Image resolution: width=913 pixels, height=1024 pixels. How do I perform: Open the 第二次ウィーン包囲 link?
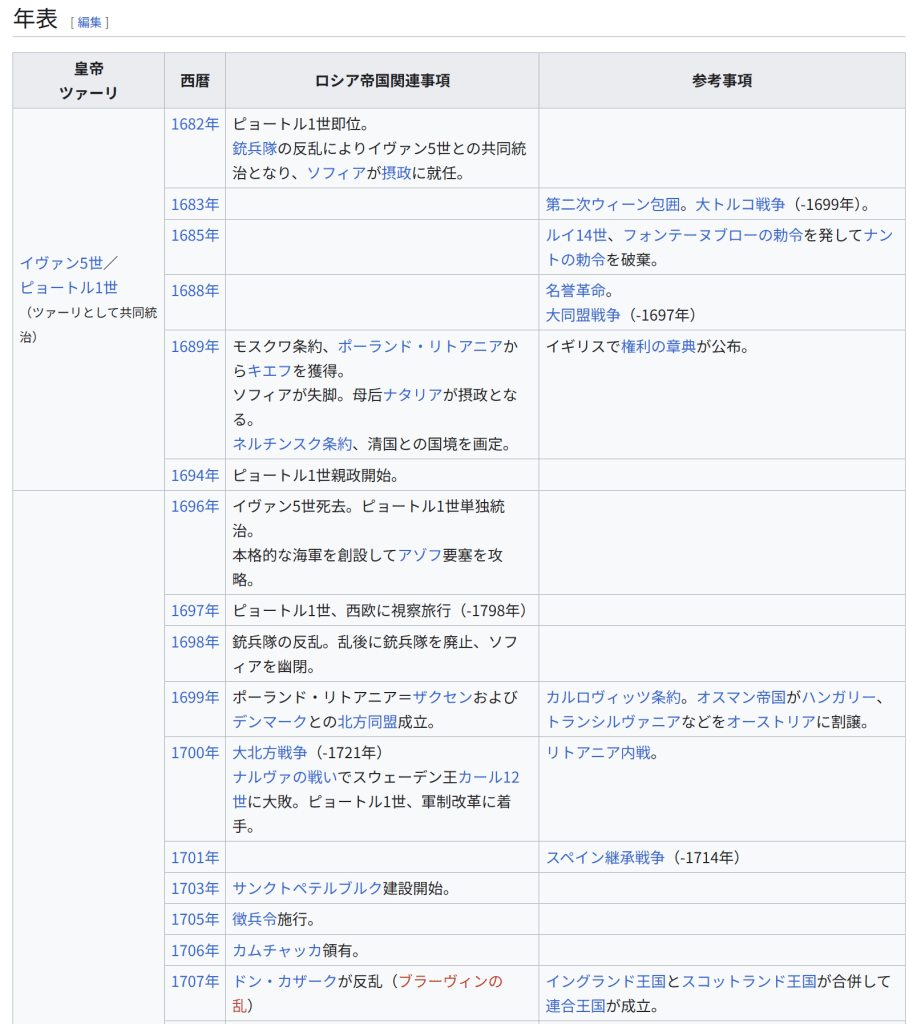pyautogui.click(x=612, y=204)
